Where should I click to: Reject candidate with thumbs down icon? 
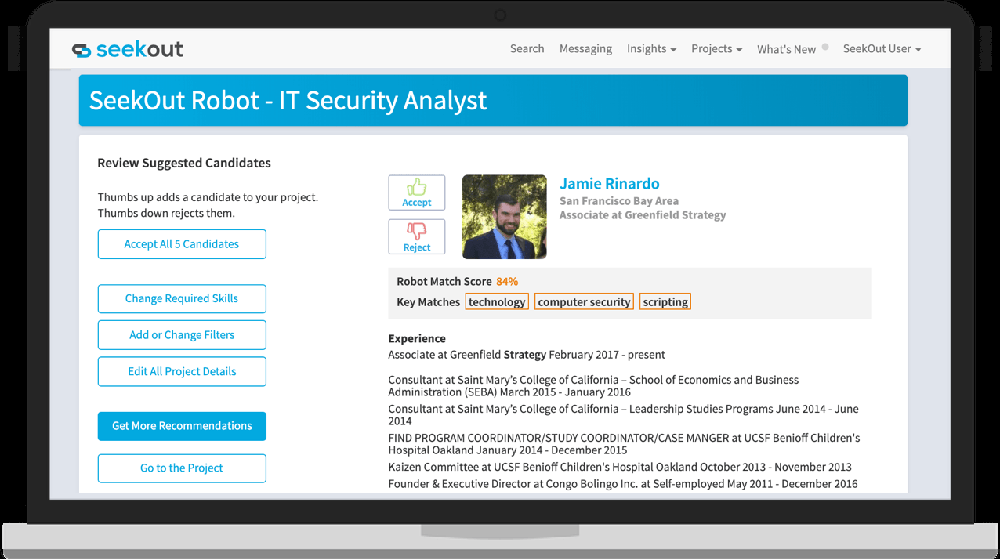(416, 236)
